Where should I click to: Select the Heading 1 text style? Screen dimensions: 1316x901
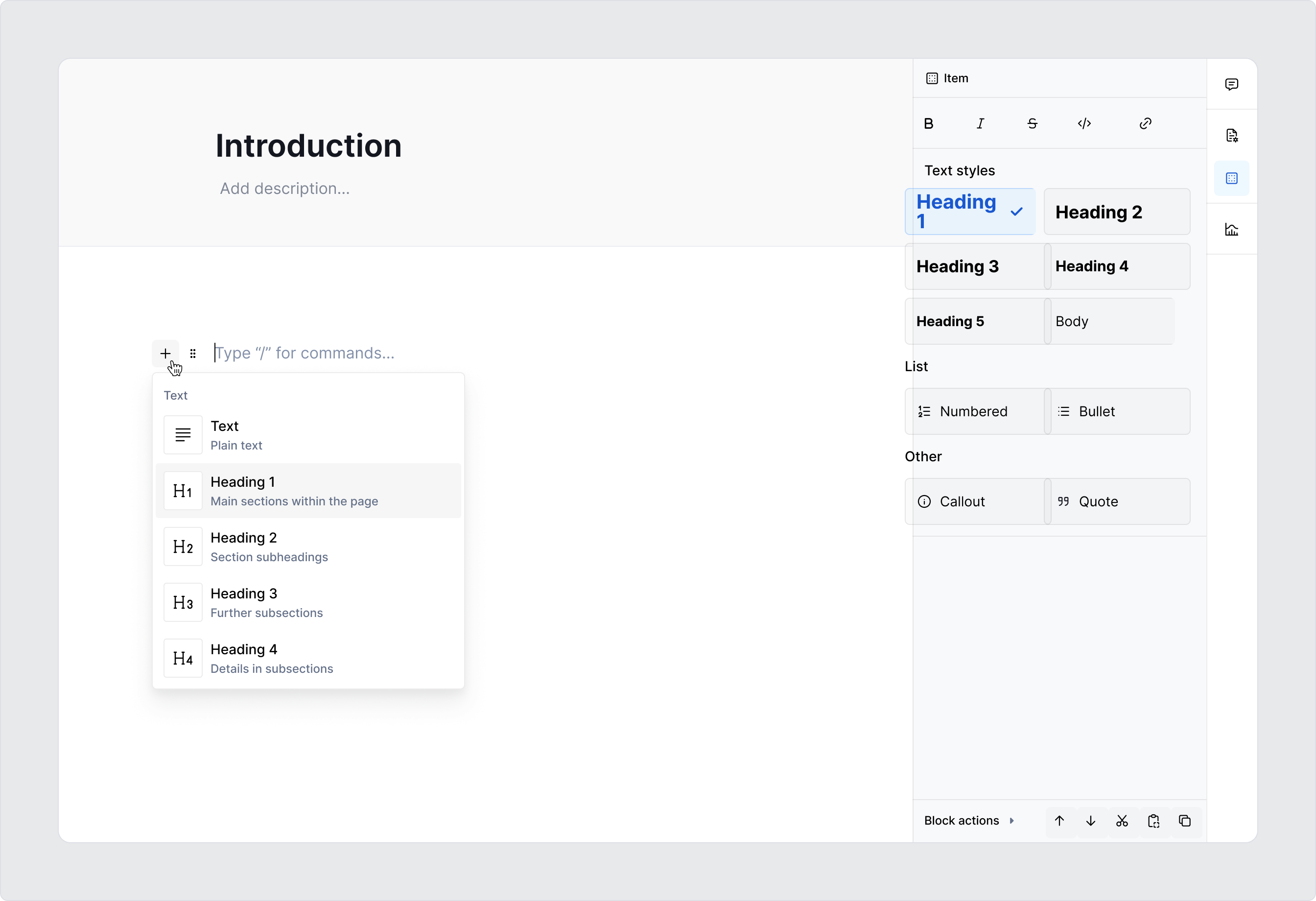point(970,212)
